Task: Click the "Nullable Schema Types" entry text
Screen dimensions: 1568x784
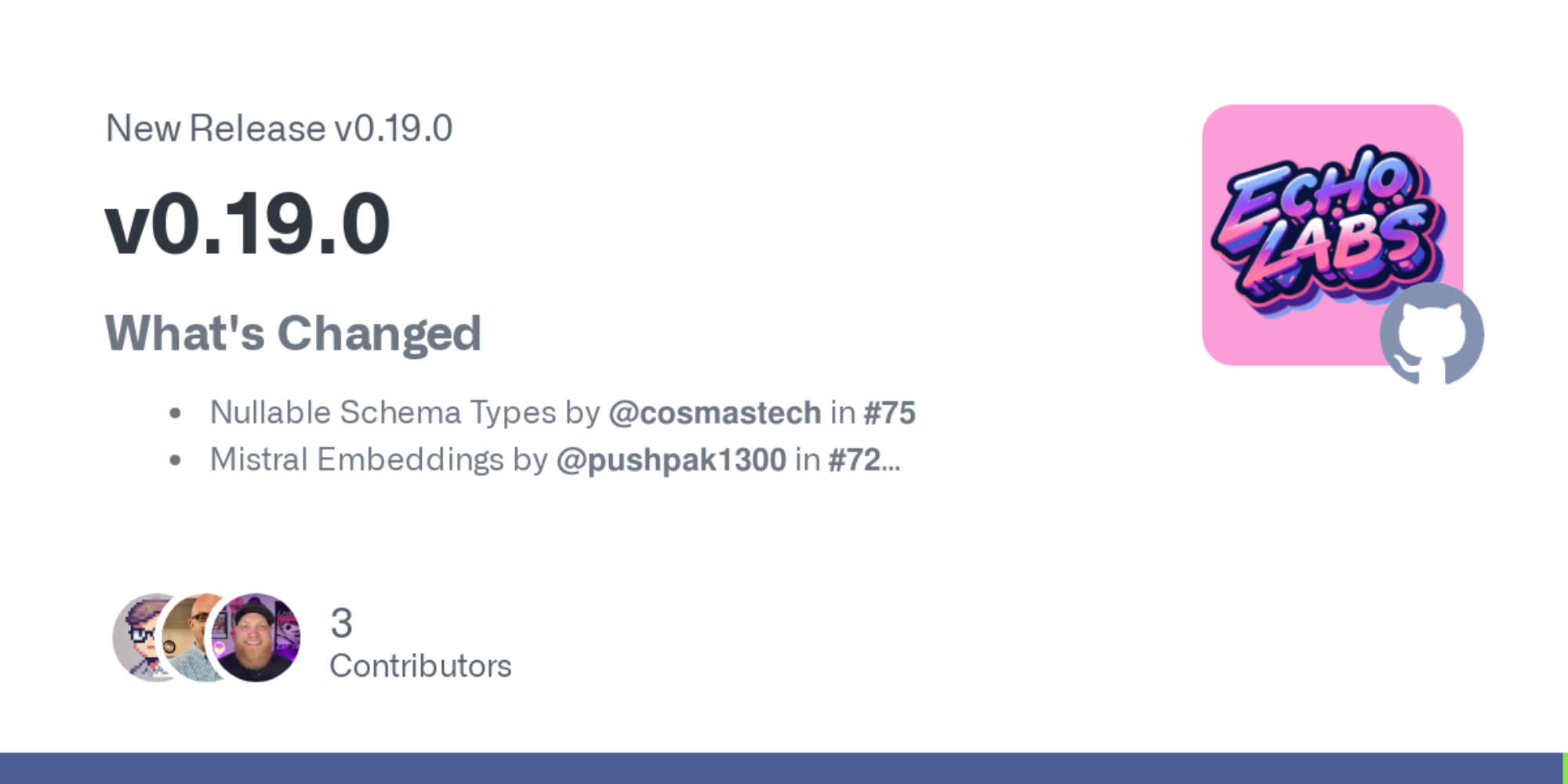Action: (x=383, y=412)
